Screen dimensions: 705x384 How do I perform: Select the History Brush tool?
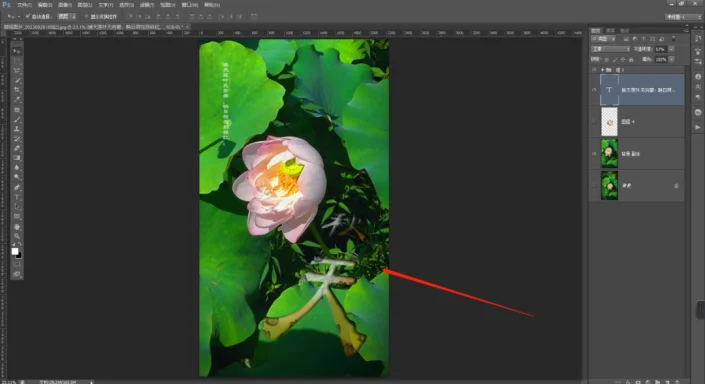17,138
